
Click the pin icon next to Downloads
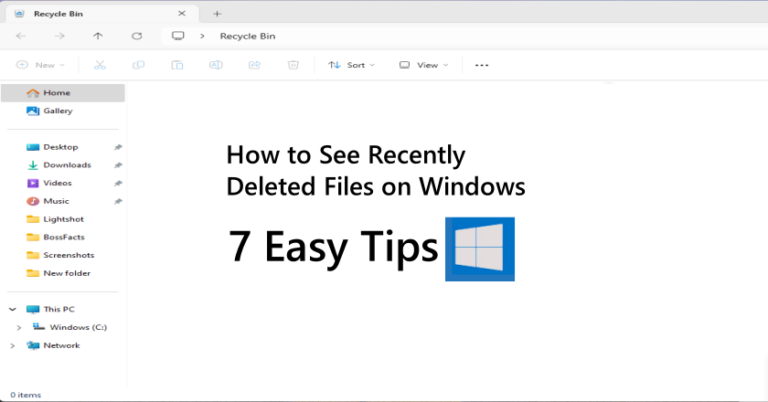(118, 165)
